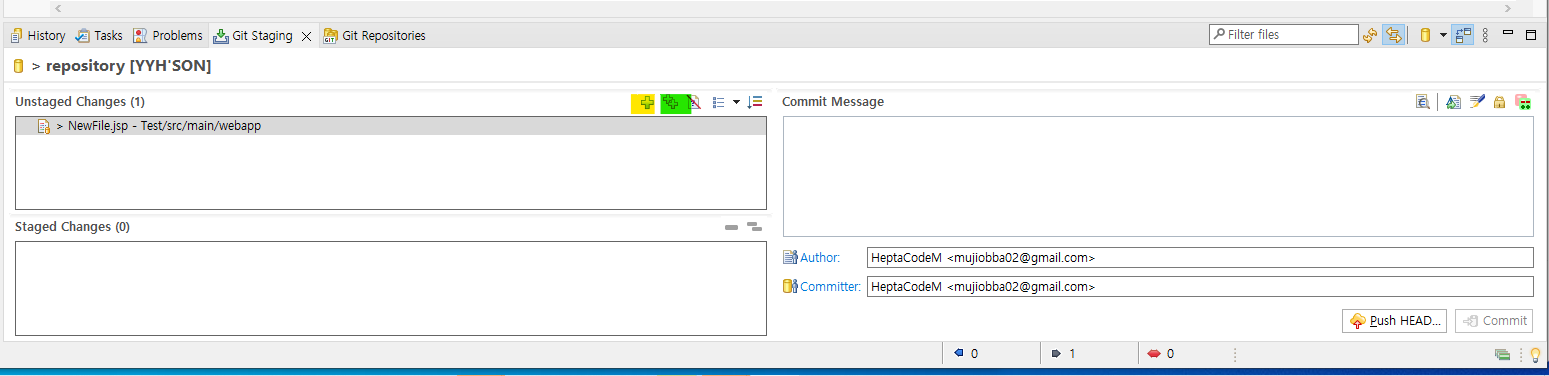
Task: Click inside the empty Staged Changes list
Action: (391, 288)
